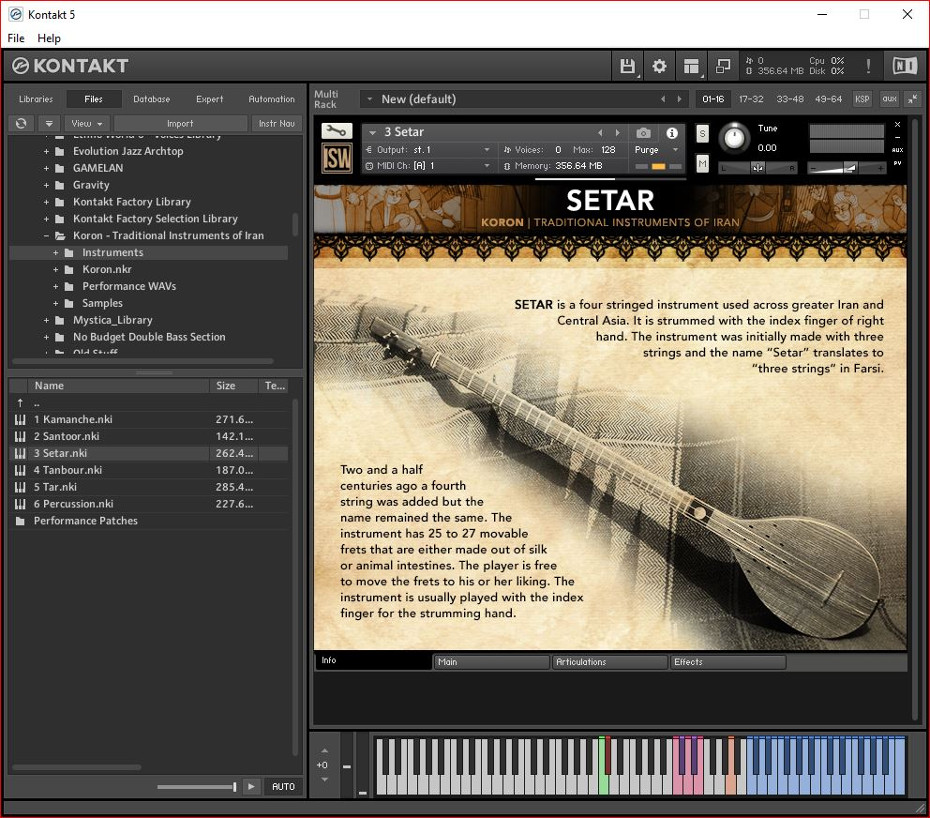The image size is (930, 818).
Task: Click the refresh icon in Files toolbar
Action: tap(21, 123)
